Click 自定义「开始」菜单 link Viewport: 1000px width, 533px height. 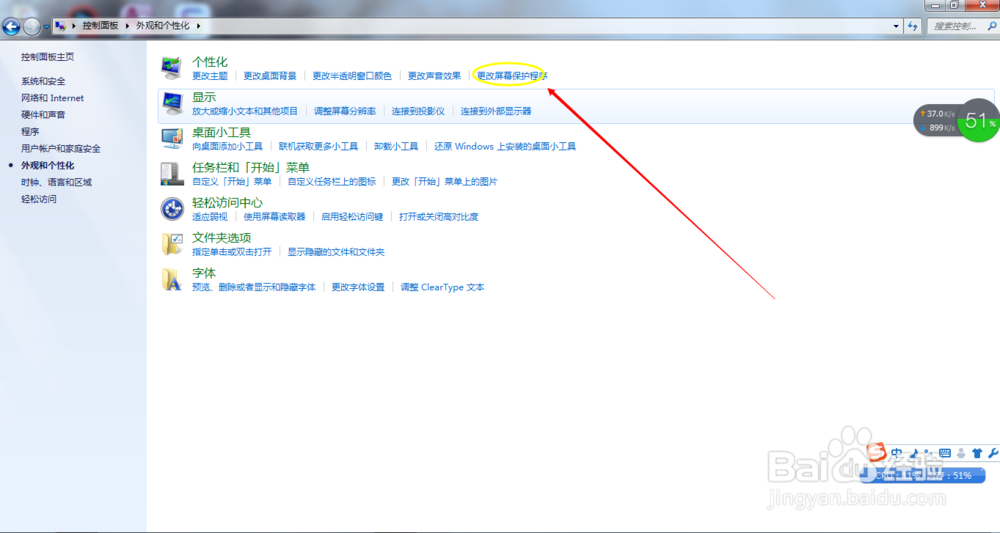232,182
